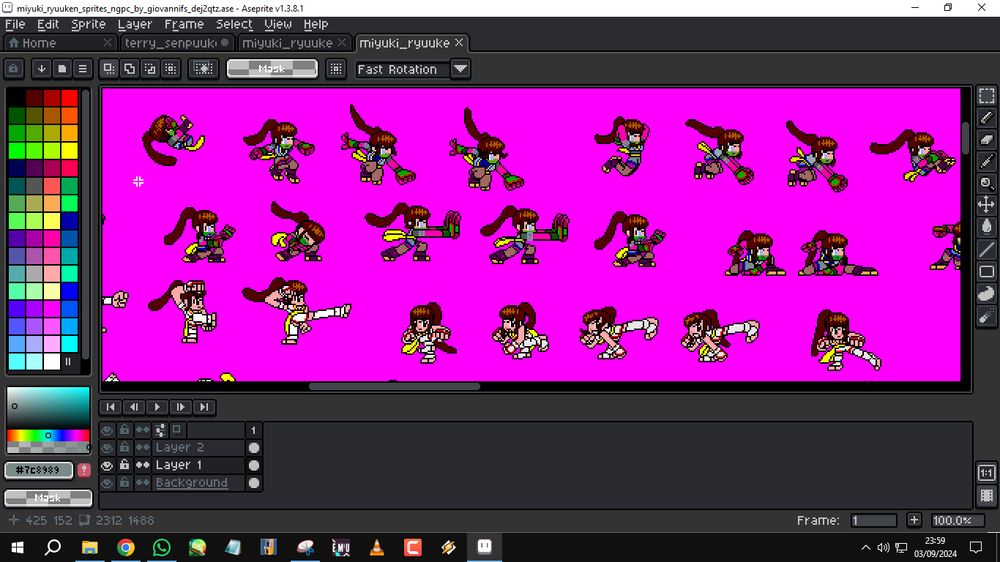
Task: Select the Eyedropper tool
Action: pos(986,161)
